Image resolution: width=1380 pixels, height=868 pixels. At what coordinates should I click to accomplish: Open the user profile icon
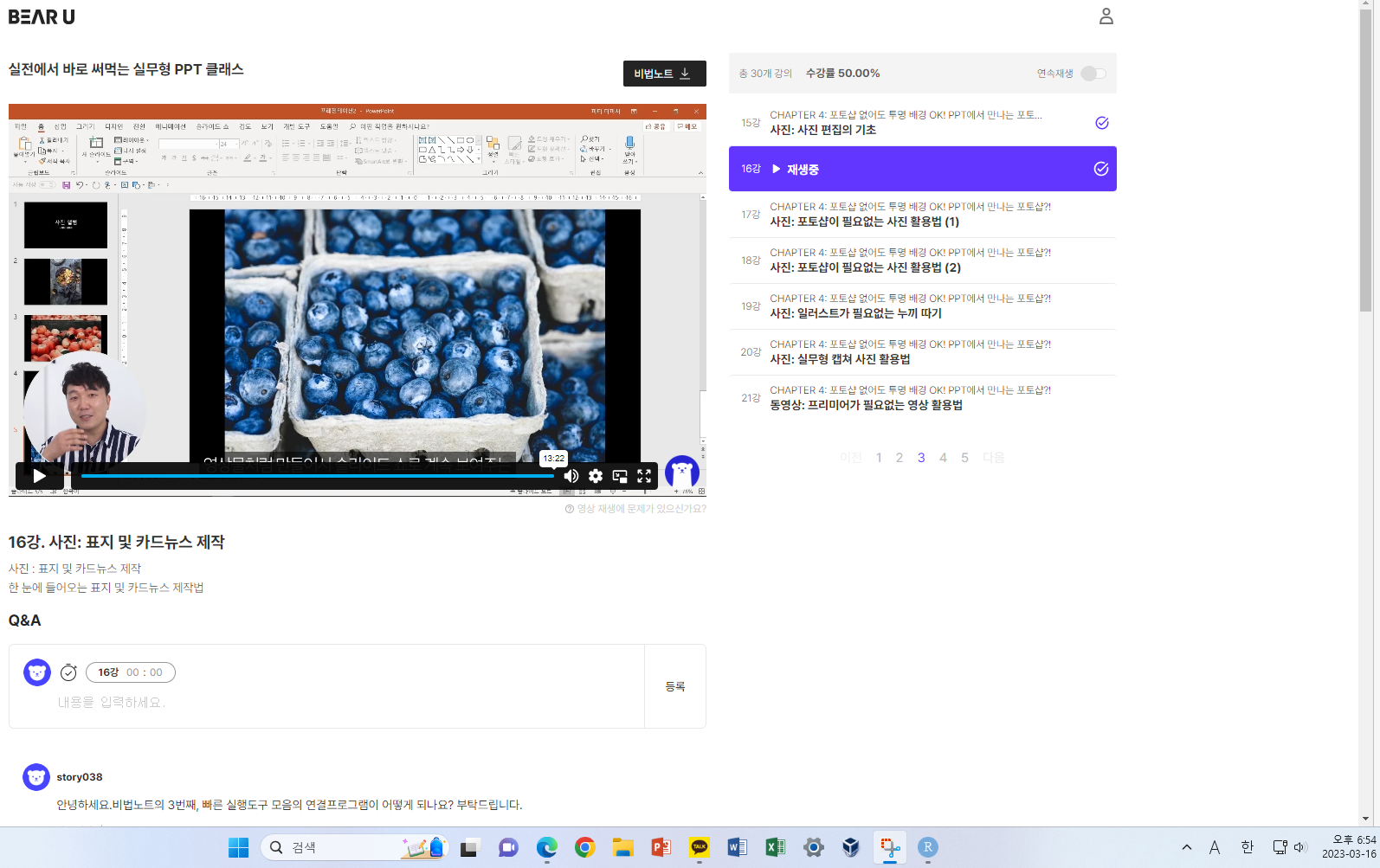(x=1106, y=16)
